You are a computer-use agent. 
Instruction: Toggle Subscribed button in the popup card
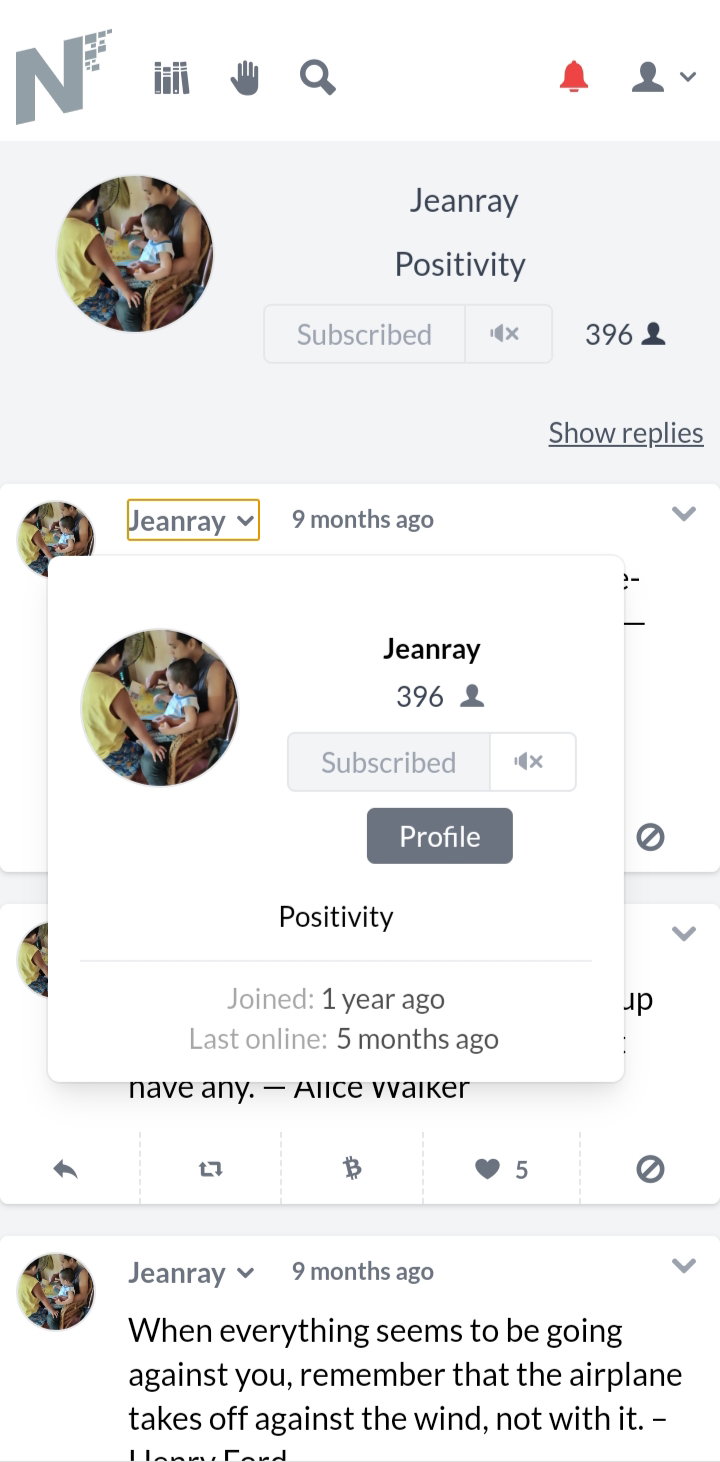tap(389, 762)
